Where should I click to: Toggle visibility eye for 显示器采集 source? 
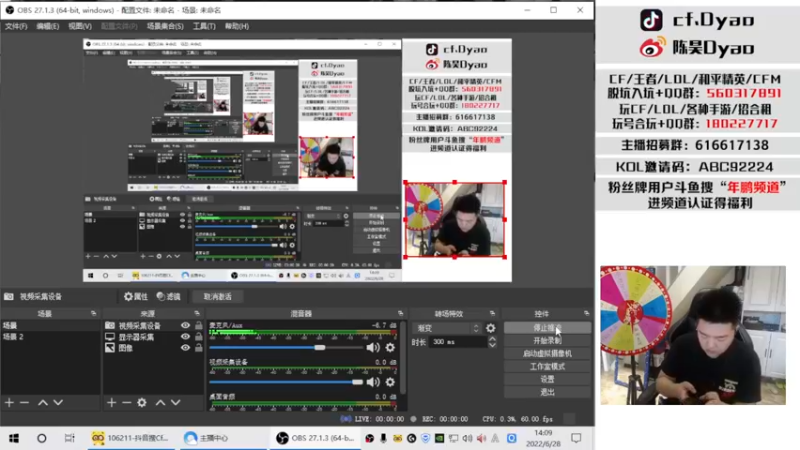pyautogui.click(x=185, y=336)
